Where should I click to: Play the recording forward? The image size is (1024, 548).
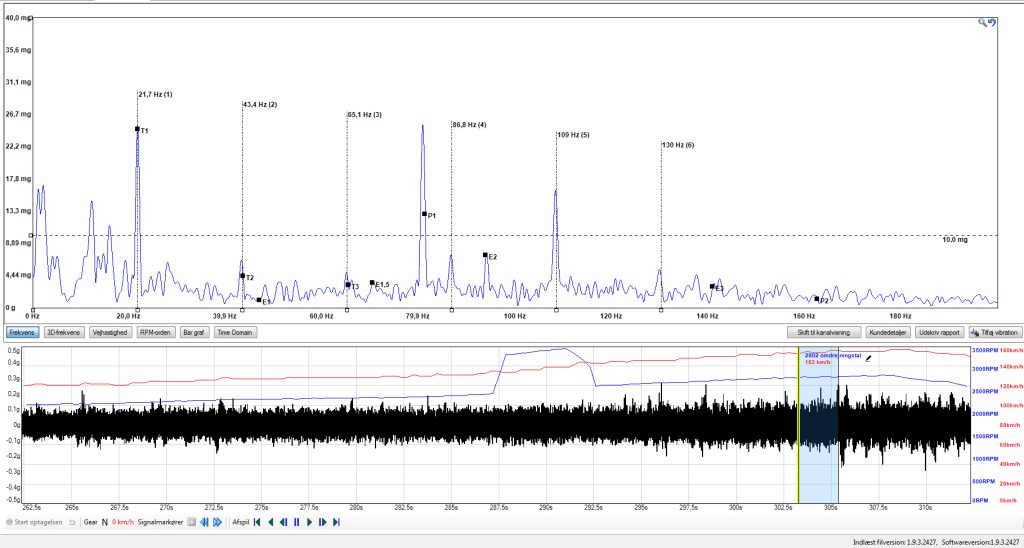(x=310, y=523)
